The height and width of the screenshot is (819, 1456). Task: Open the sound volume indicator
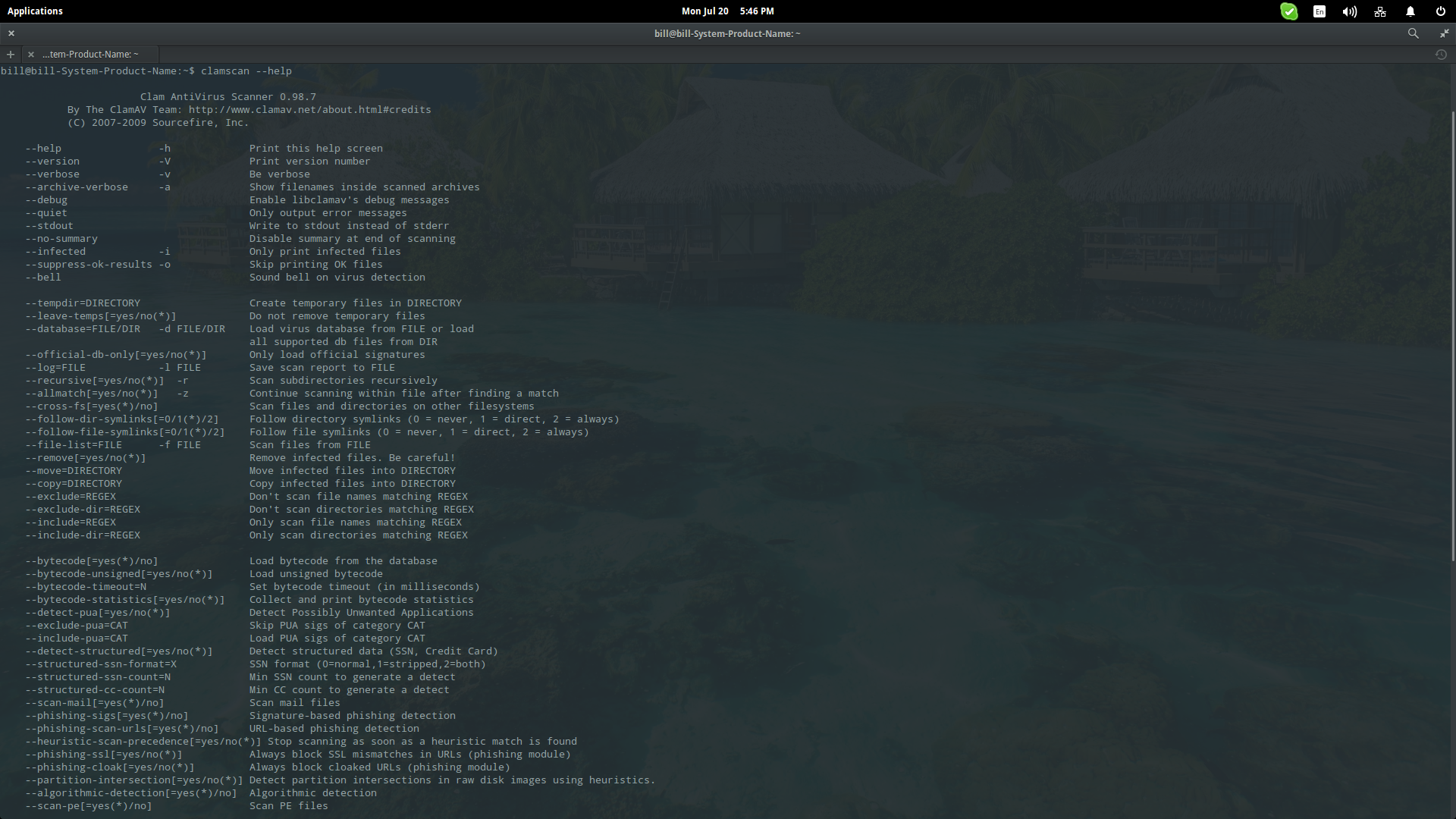(1350, 11)
